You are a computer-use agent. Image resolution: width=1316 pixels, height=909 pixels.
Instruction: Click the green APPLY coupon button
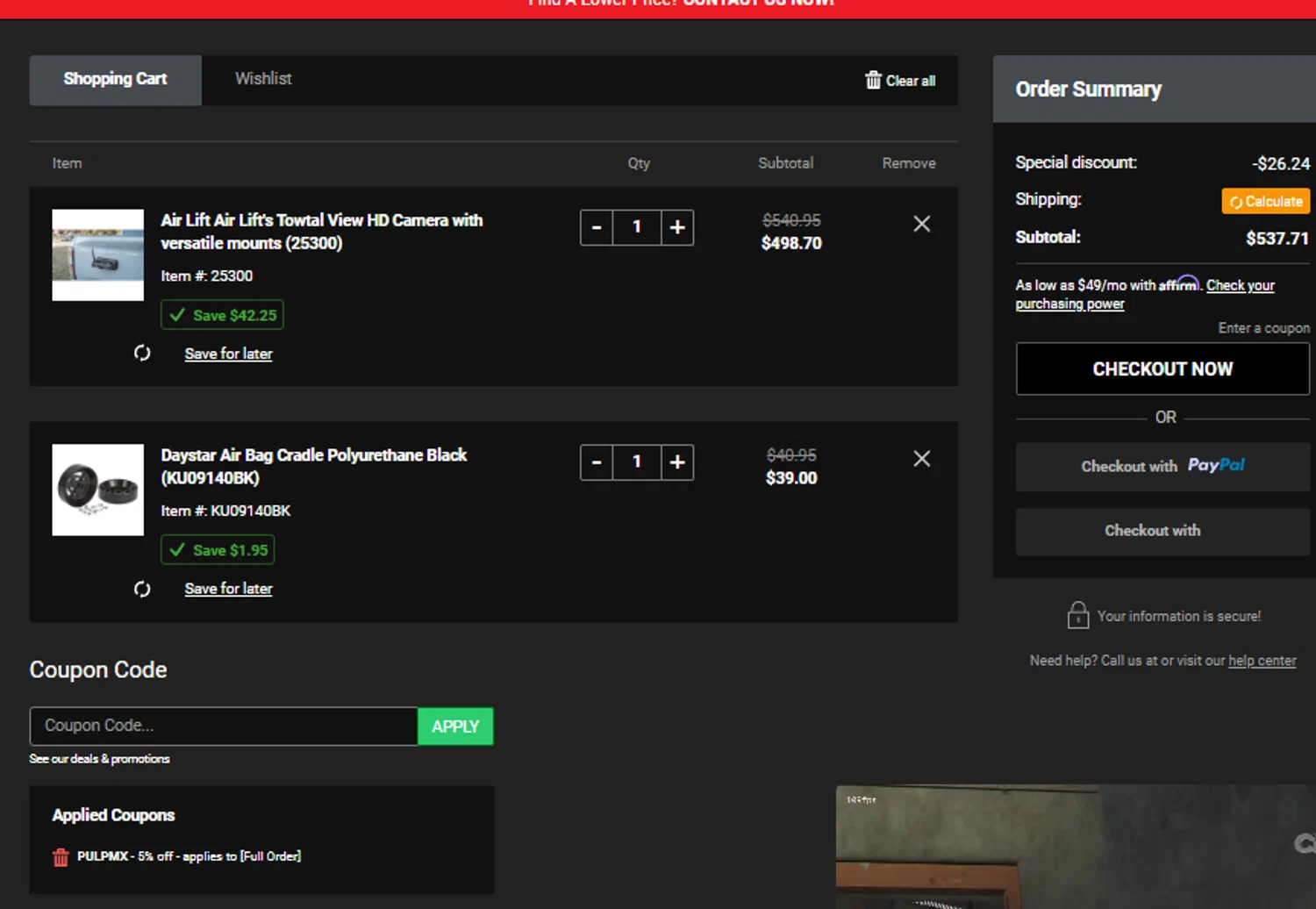tap(455, 726)
